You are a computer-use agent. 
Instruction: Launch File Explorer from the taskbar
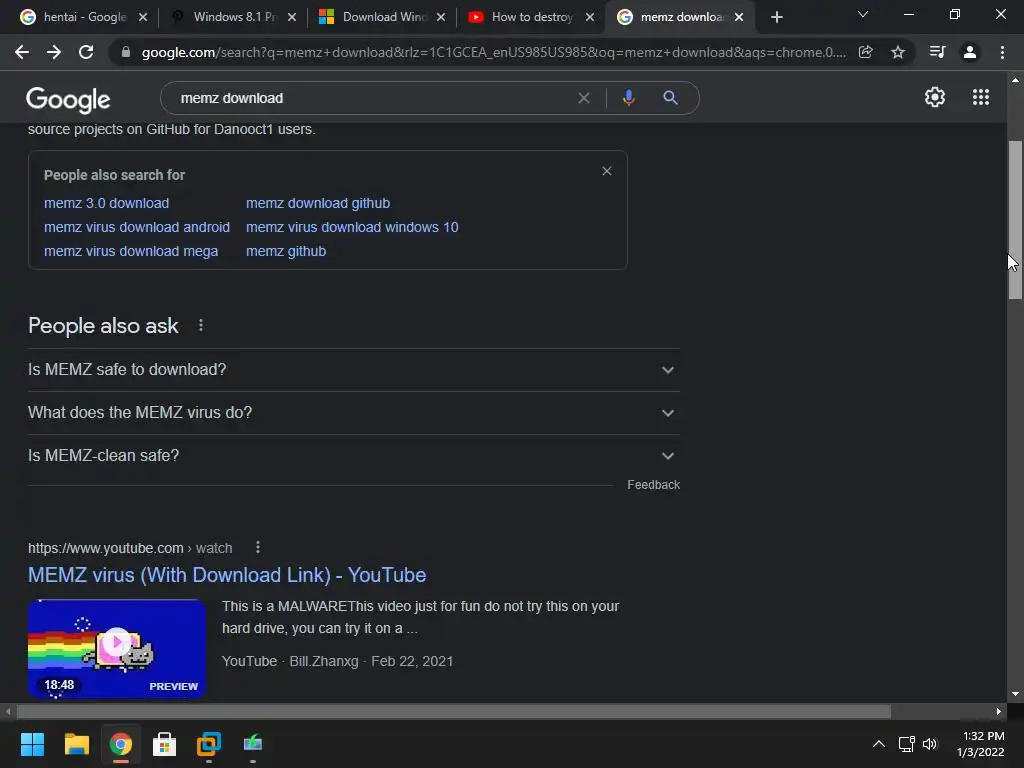[x=76, y=744]
